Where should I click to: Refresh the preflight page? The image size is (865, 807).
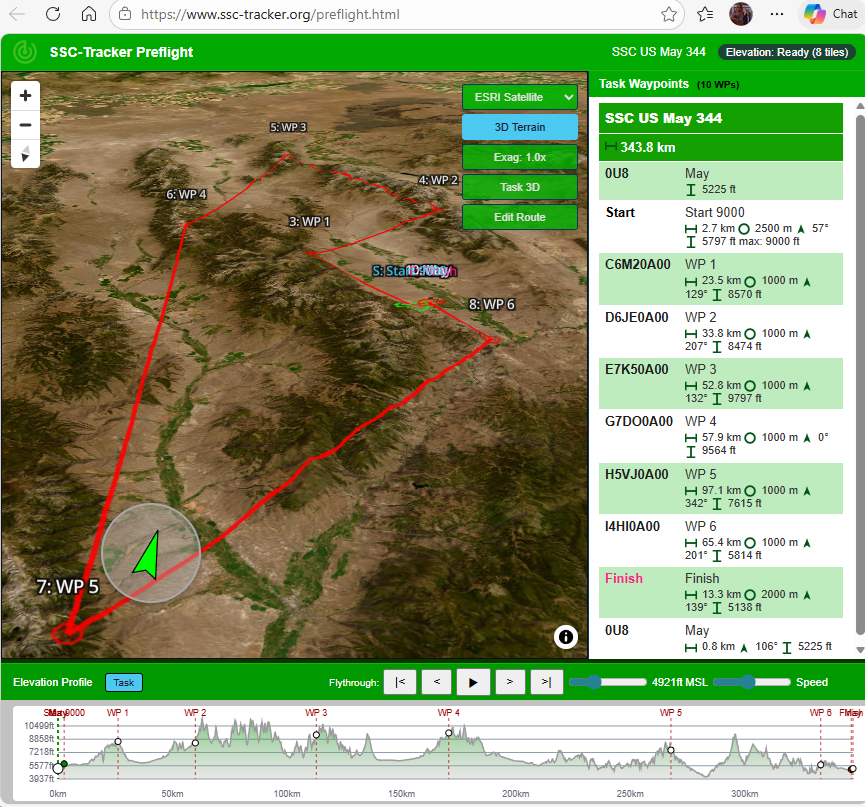(51, 14)
